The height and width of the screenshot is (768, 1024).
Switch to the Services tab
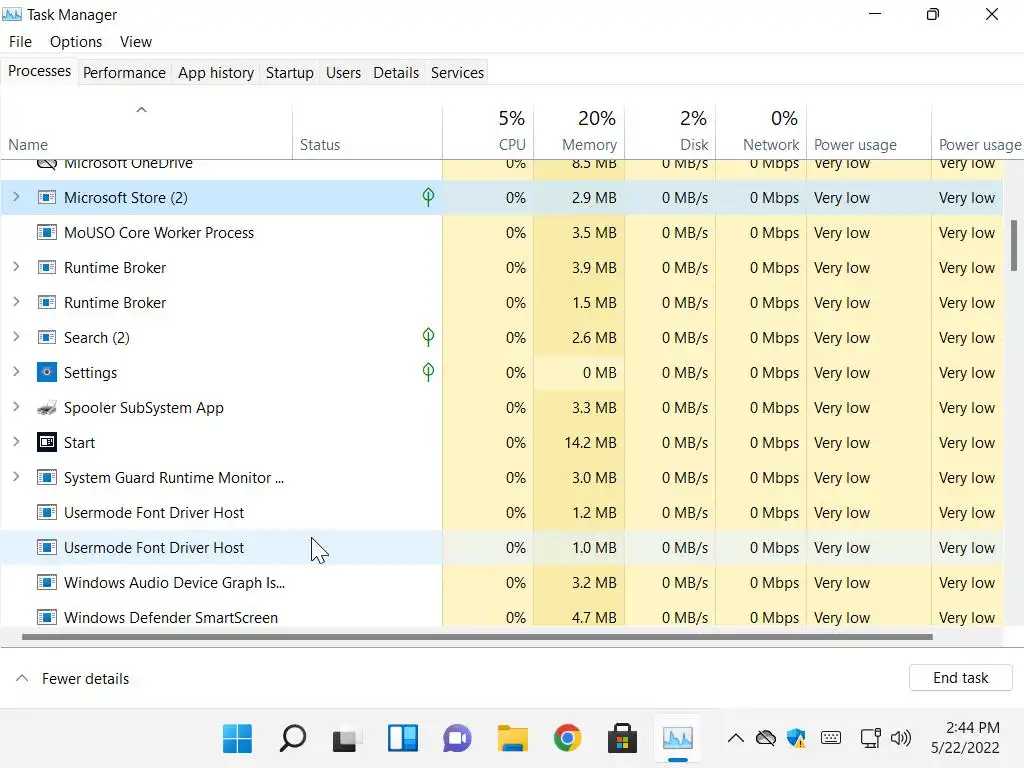click(457, 72)
